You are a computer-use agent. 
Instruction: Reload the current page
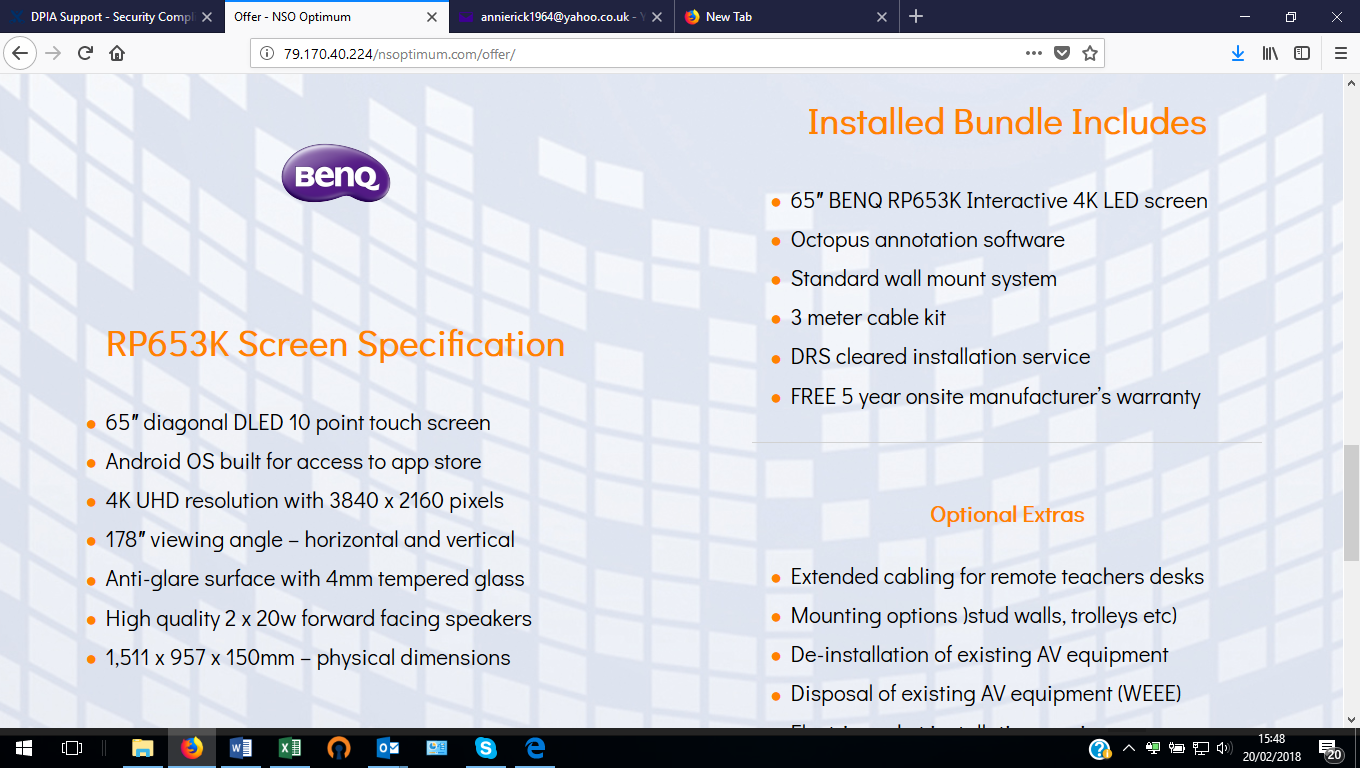[85, 53]
